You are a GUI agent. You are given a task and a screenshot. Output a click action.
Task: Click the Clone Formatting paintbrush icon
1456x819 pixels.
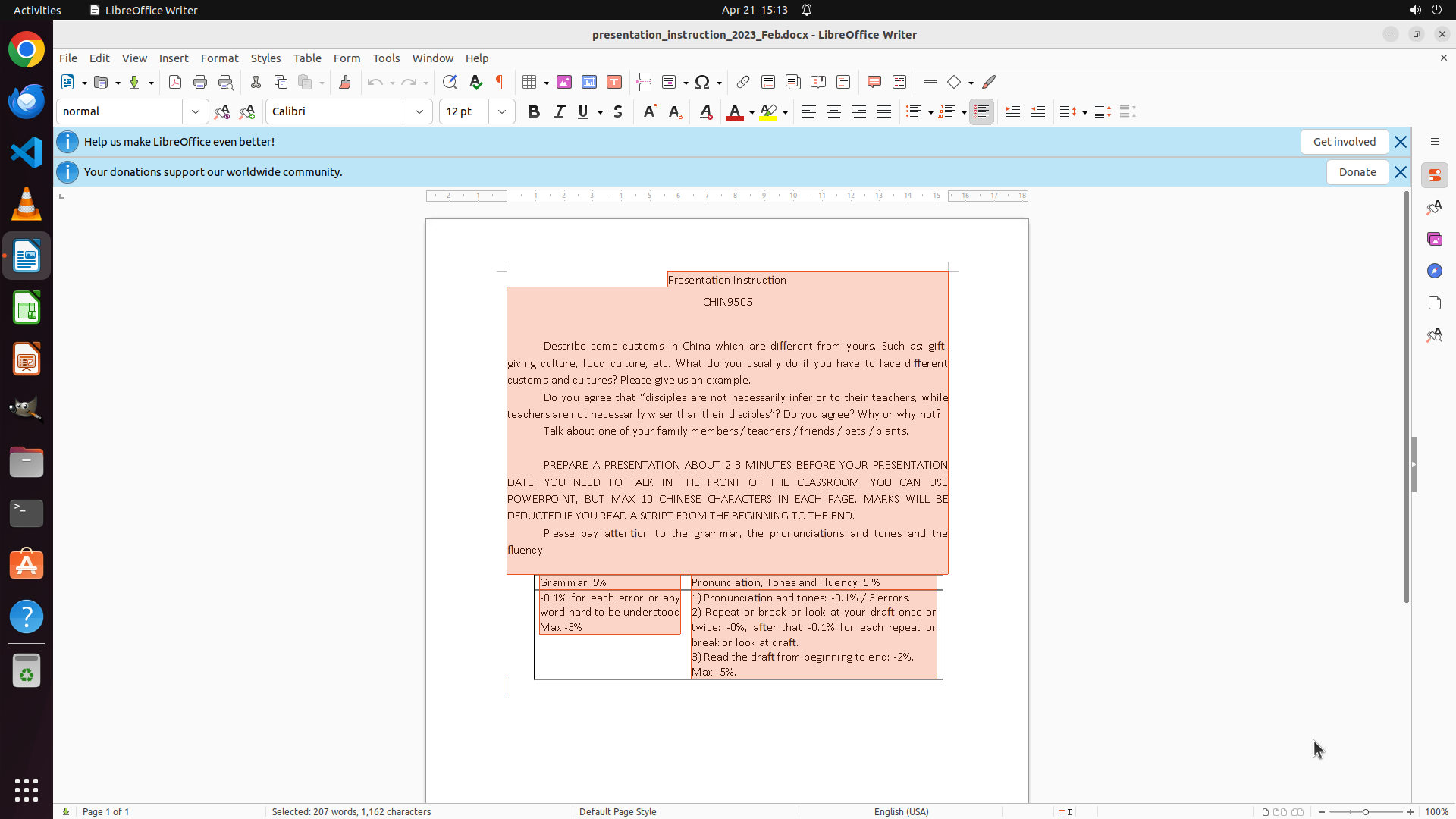point(345,82)
